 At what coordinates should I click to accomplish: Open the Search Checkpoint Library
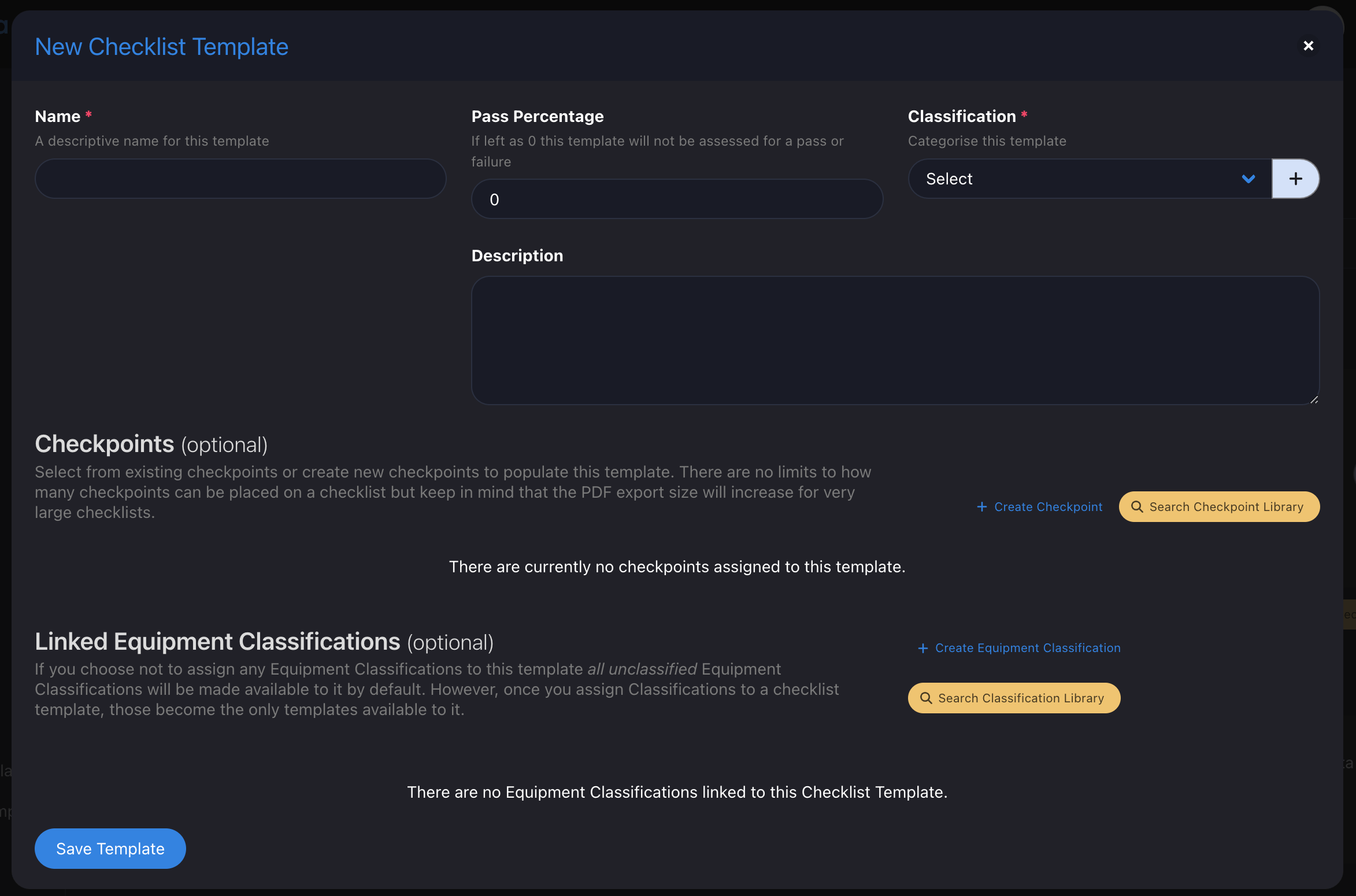point(1218,506)
